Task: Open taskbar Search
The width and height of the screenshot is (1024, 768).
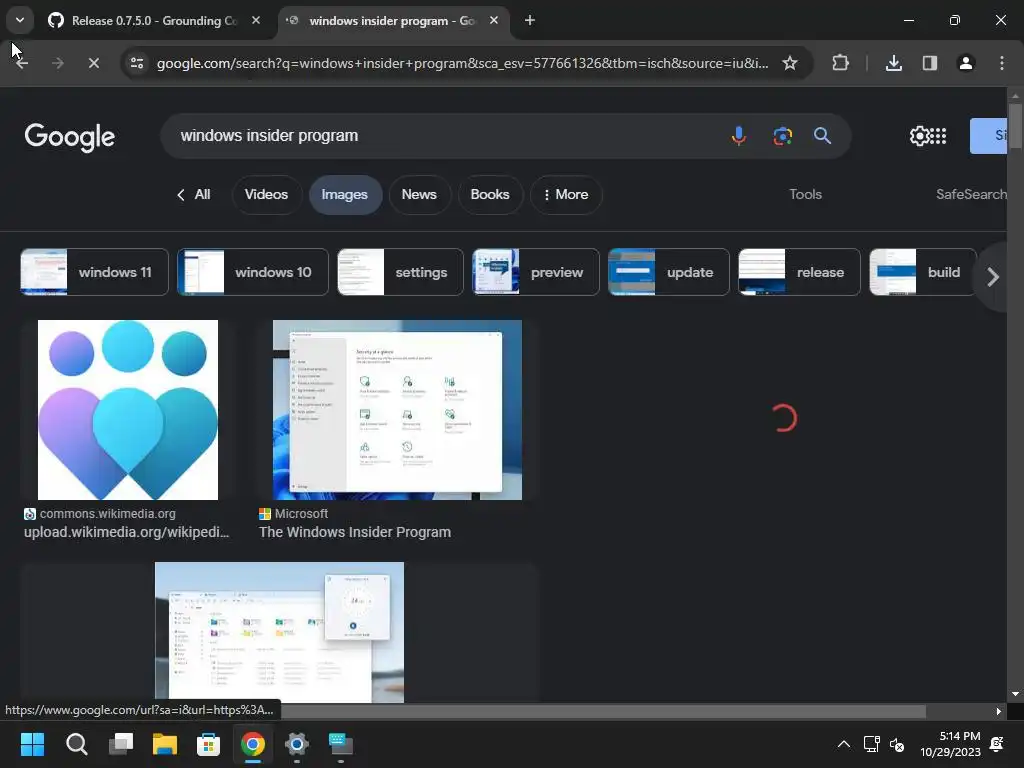Action: coord(76,744)
